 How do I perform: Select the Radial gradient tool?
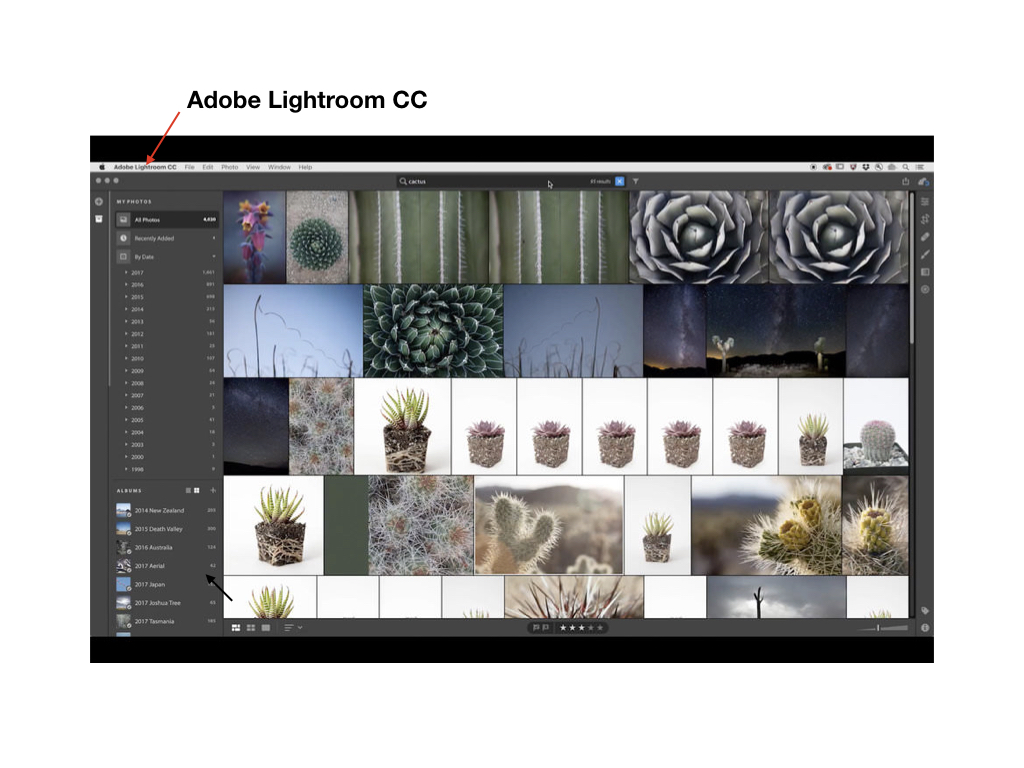925,289
